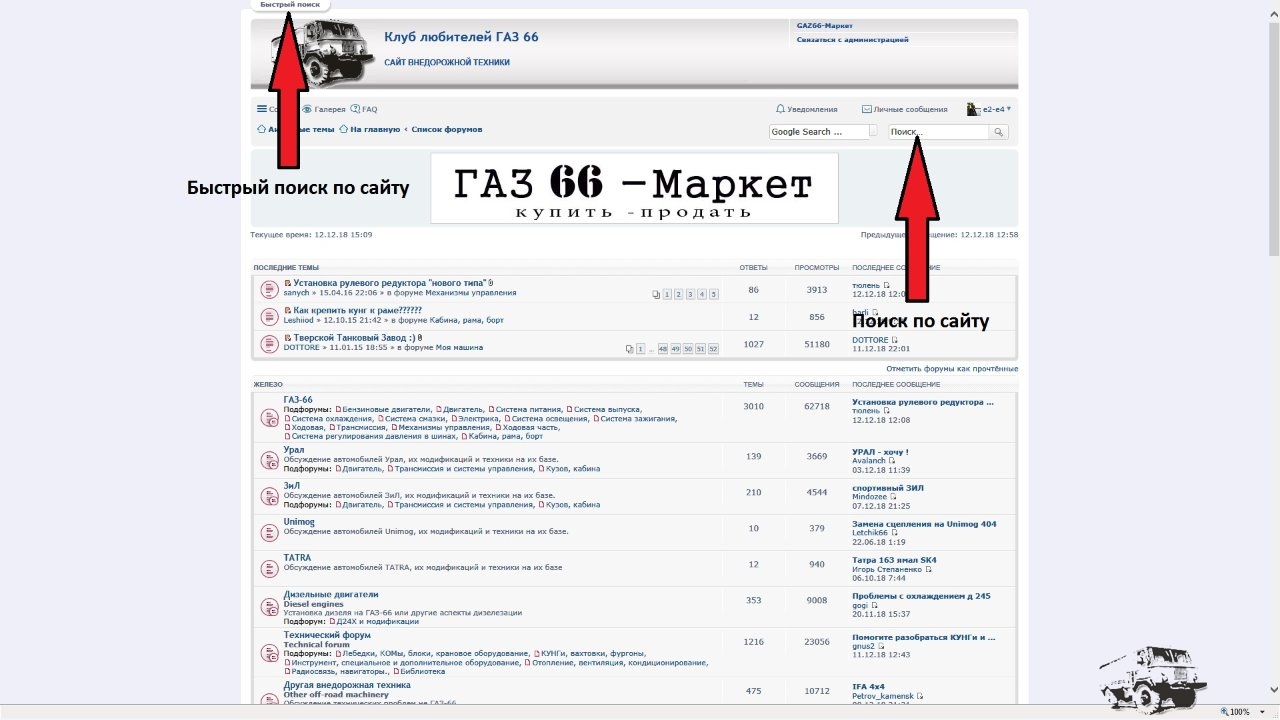The image size is (1280, 720).
Task: Open Клуб любителей ГАЗ 66 title
Action: pyautogui.click(x=461, y=37)
